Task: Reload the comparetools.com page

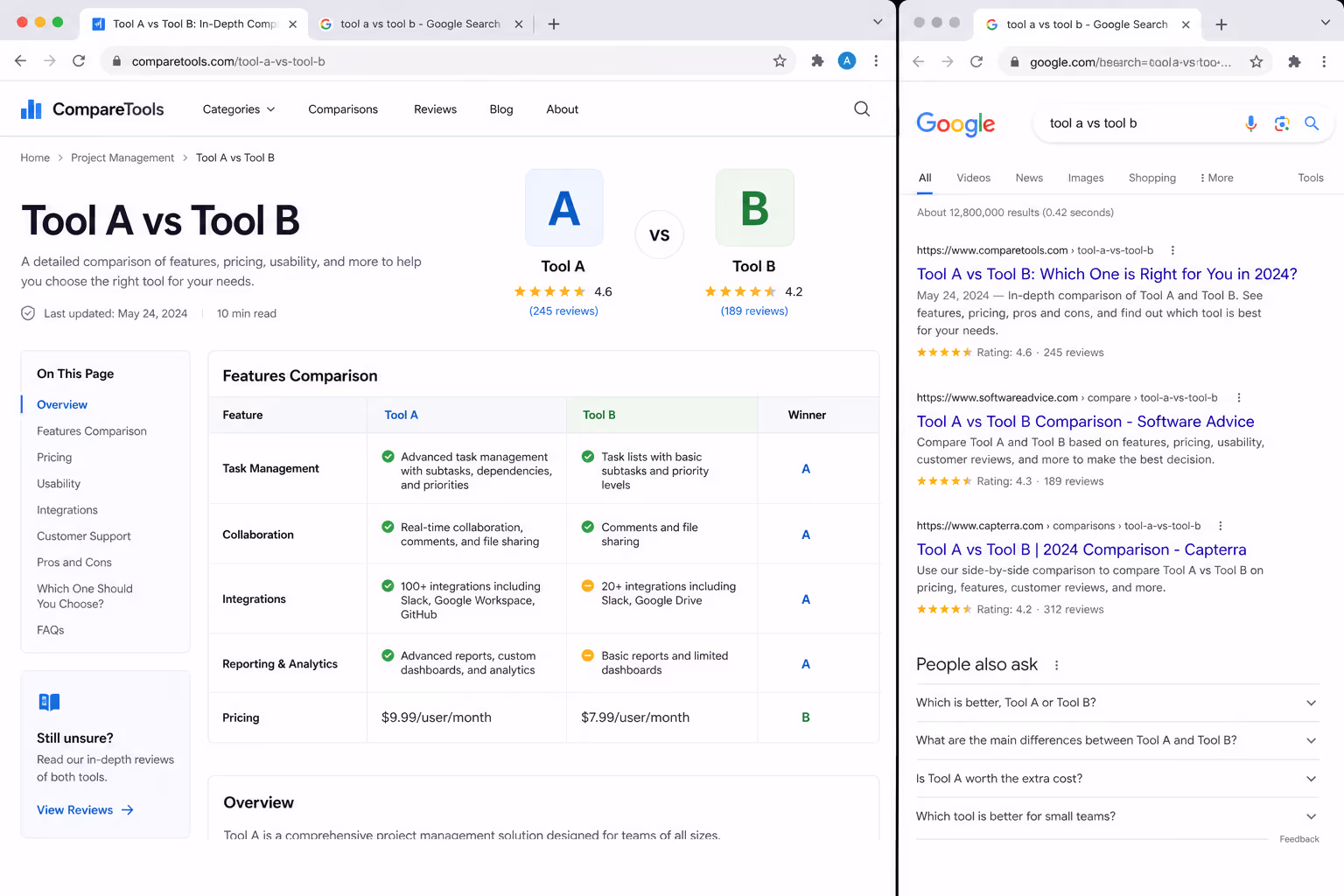Action: (x=79, y=61)
